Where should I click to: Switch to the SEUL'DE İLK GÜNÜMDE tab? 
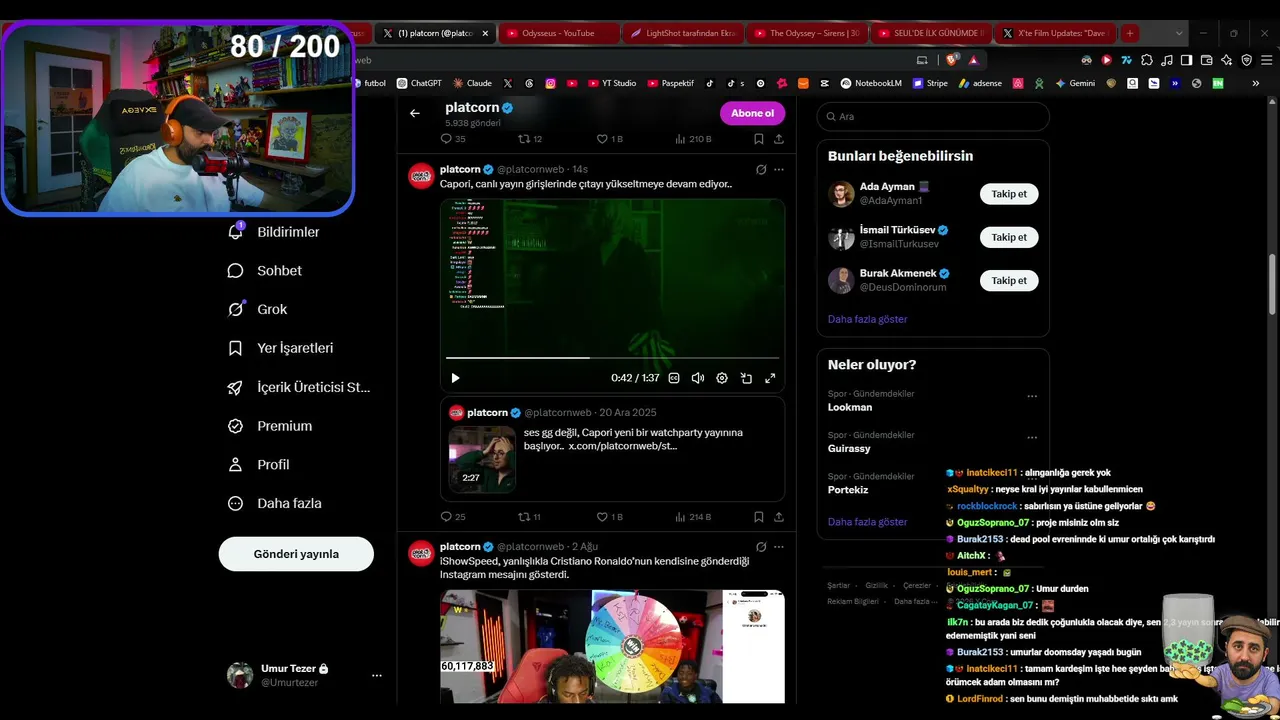coord(930,33)
